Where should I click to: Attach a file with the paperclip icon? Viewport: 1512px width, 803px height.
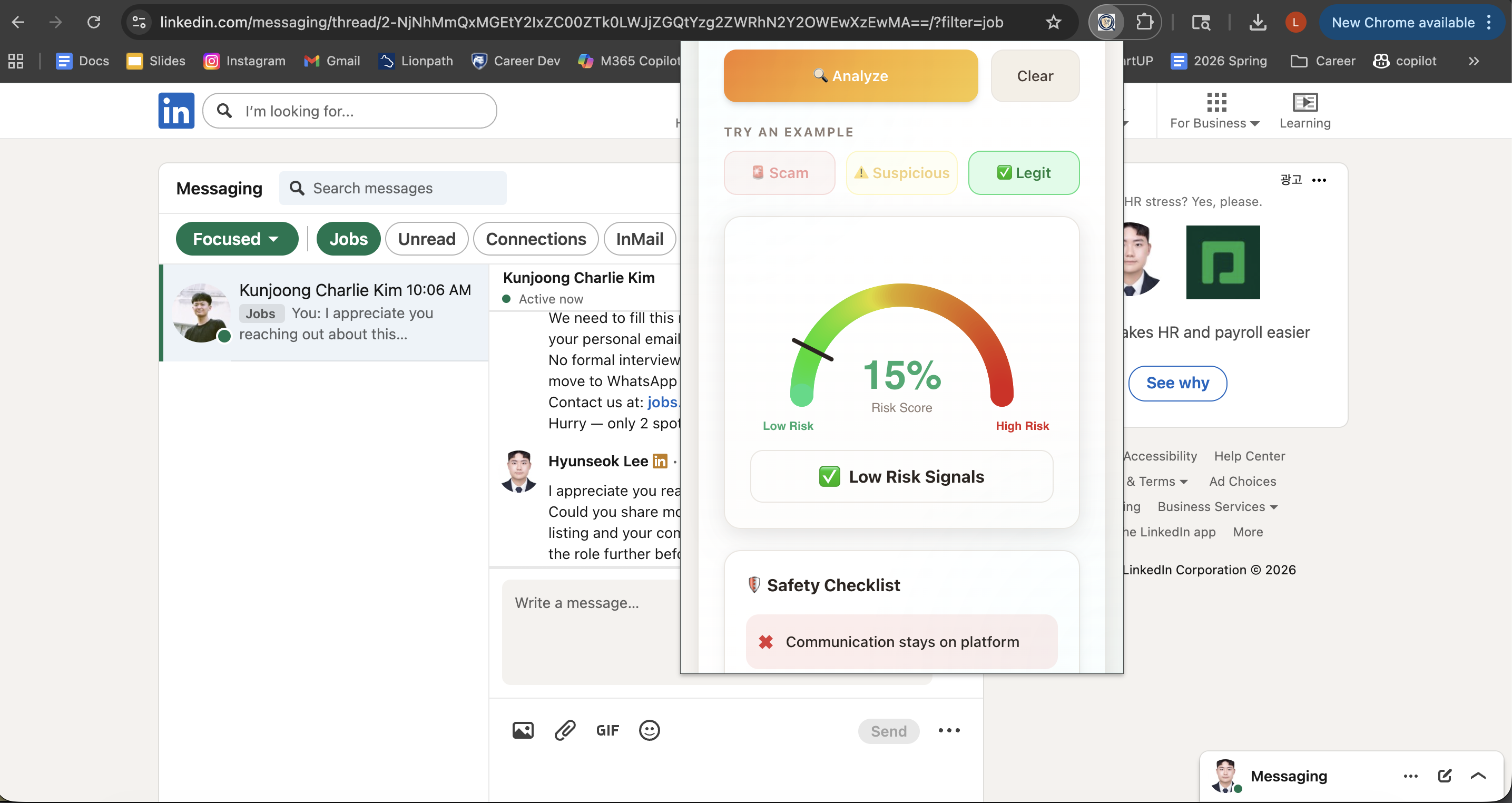(565, 730)
